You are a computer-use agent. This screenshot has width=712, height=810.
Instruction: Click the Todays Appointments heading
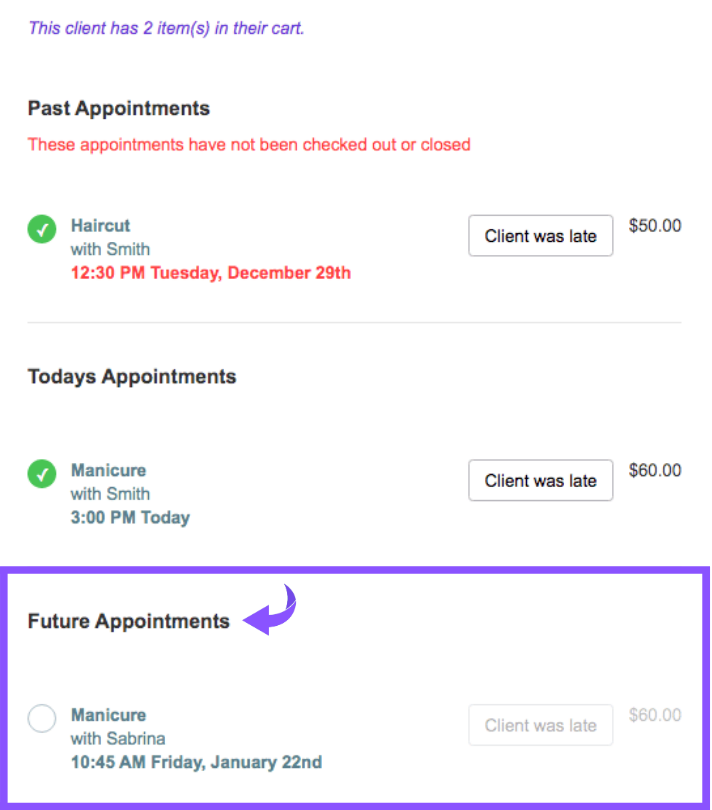(x=132, y=377)
